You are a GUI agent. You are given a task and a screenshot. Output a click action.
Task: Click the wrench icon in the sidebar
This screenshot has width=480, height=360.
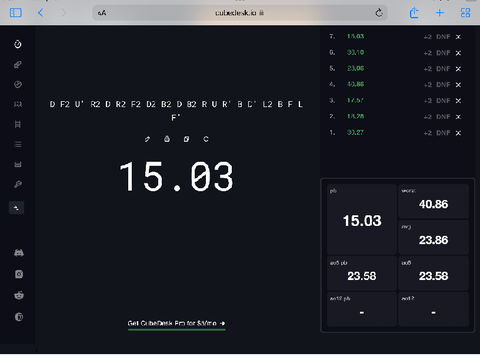(x=18, y=184)
